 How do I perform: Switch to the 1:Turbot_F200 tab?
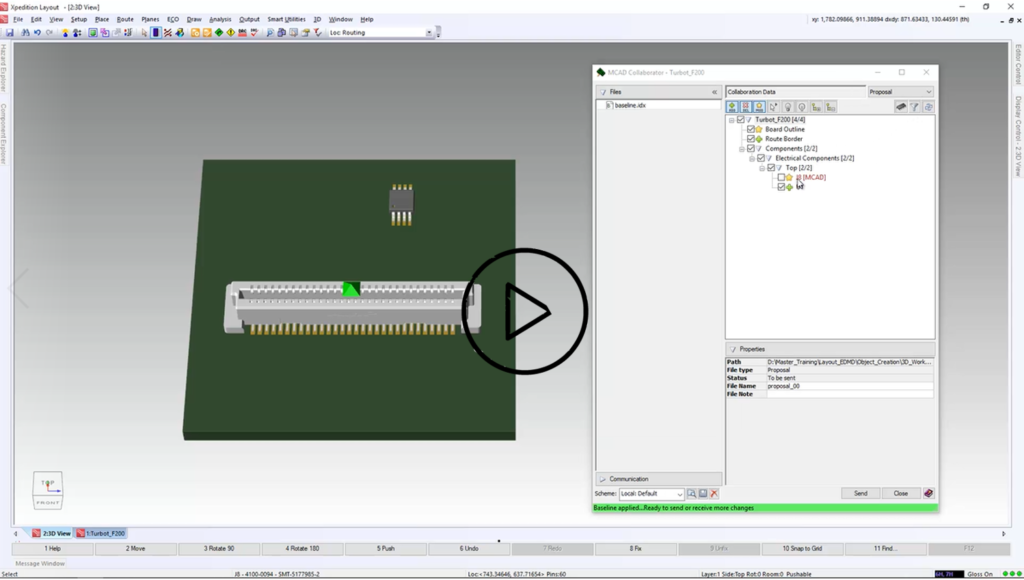tap(102, 534)
